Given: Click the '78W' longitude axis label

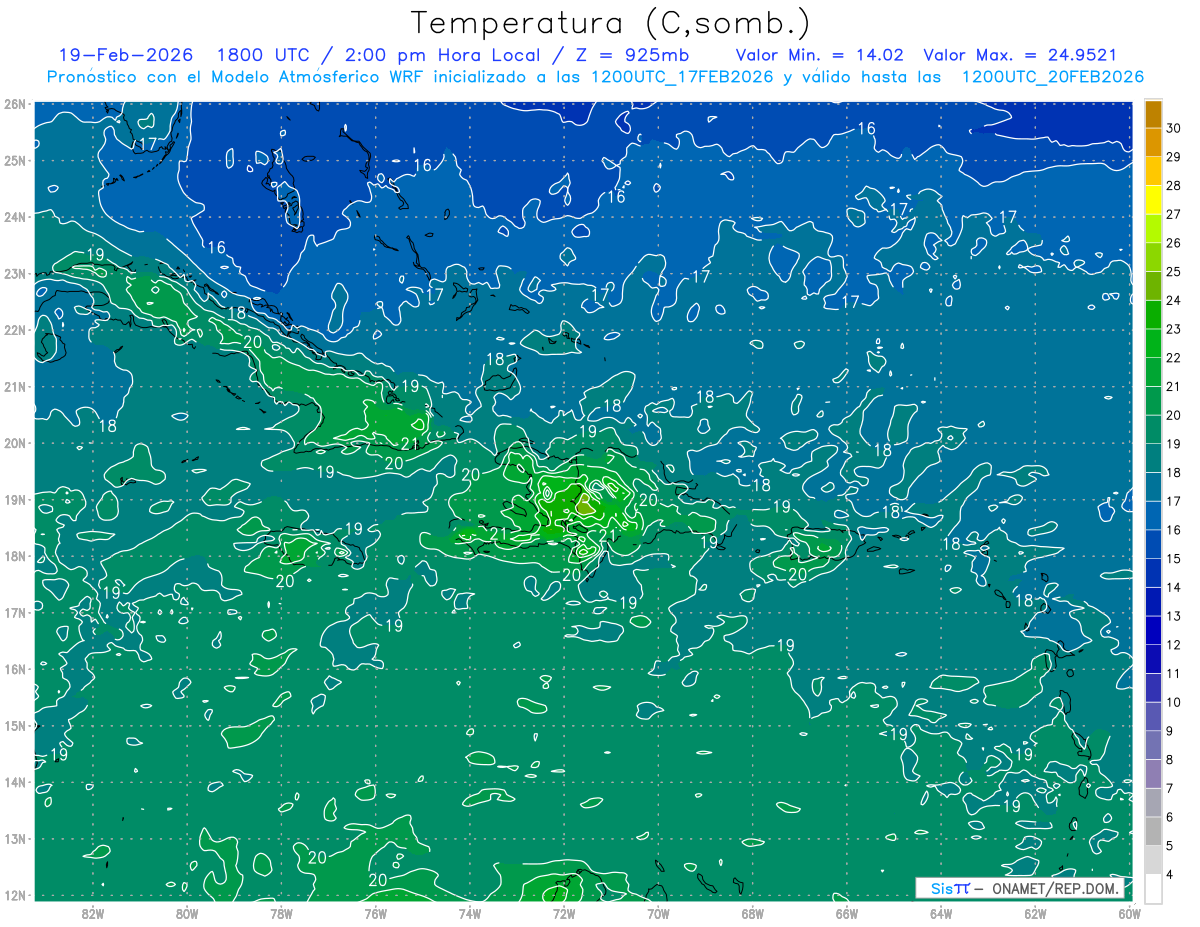Looking at the screenshot, I should pos(281,913).
